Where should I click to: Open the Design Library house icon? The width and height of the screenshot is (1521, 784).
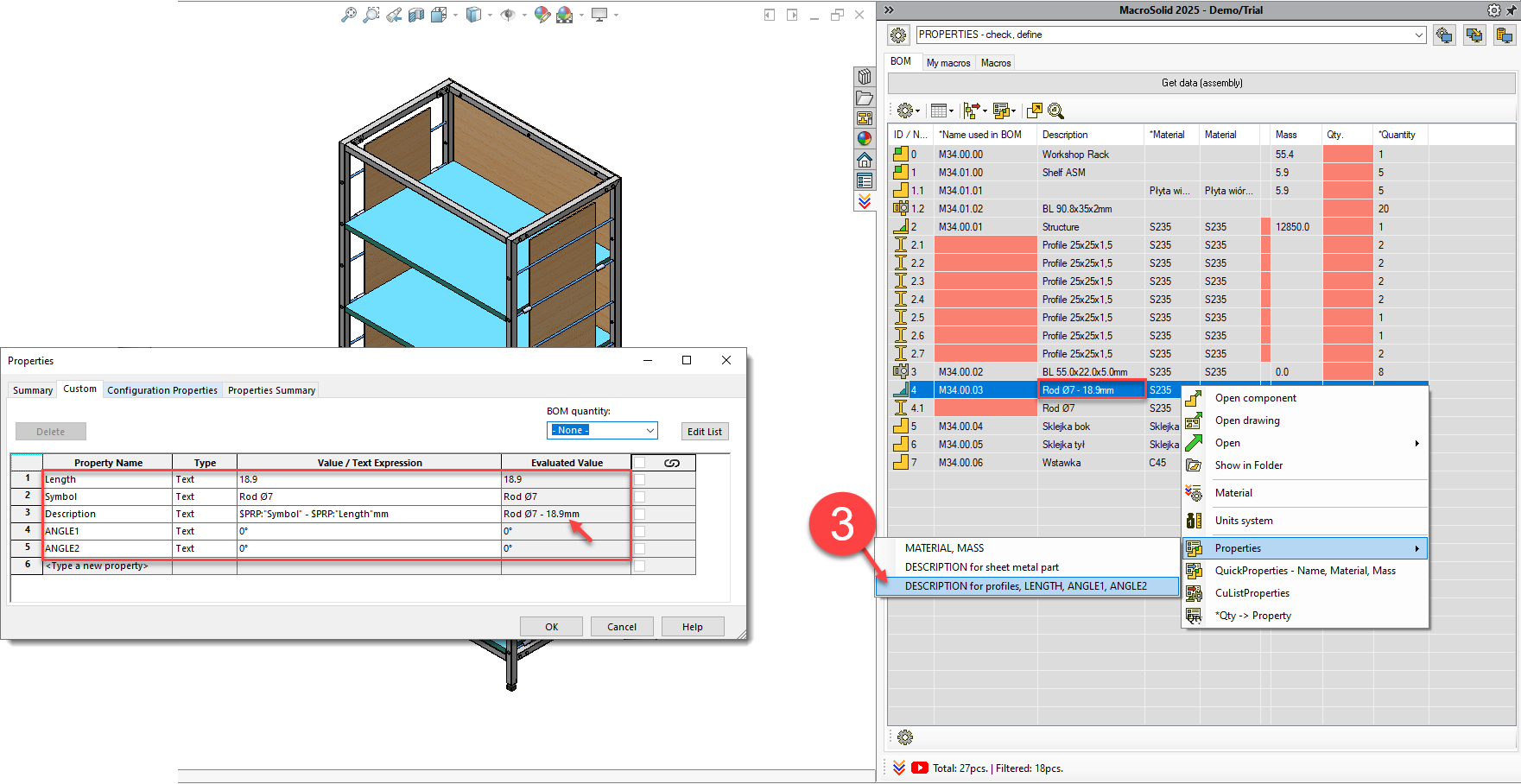[x=865, y=160]
